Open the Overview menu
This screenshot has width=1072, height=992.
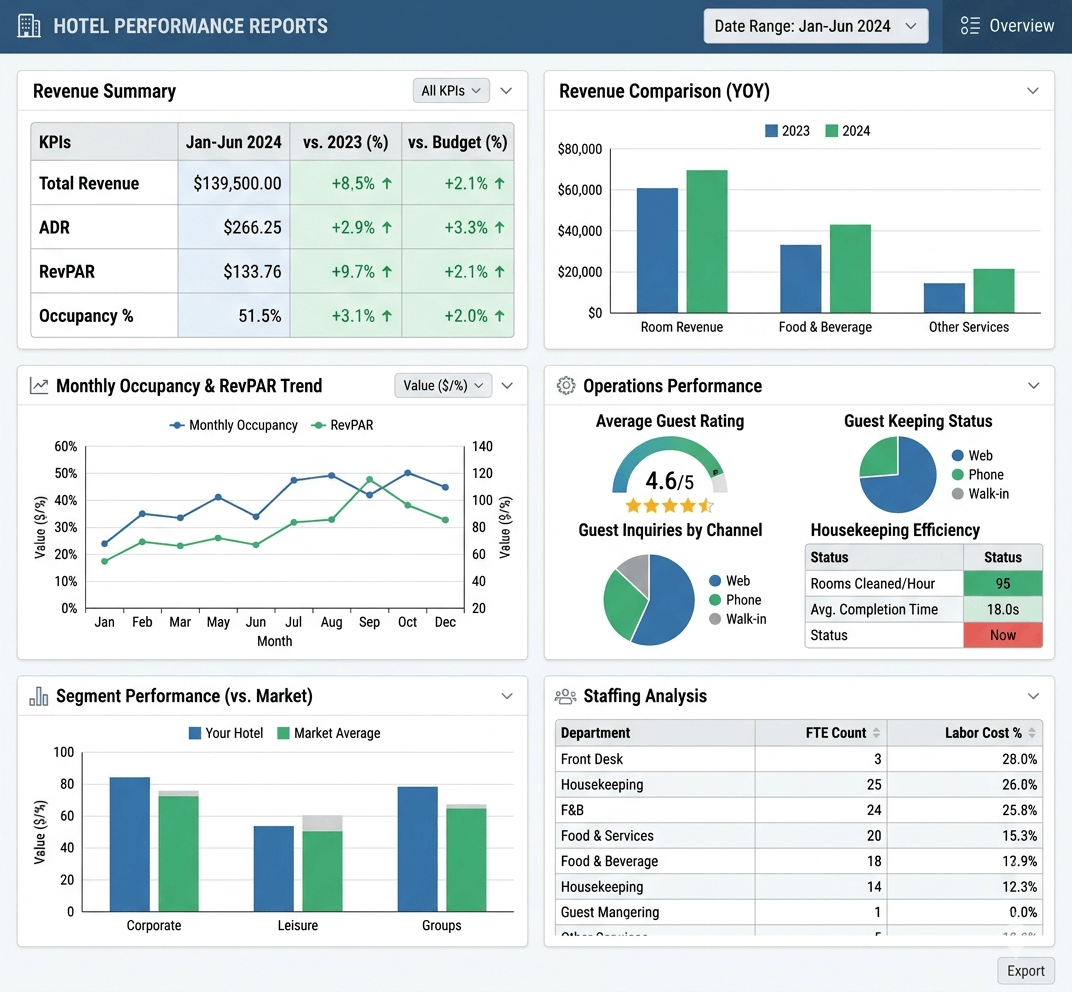1008,26
